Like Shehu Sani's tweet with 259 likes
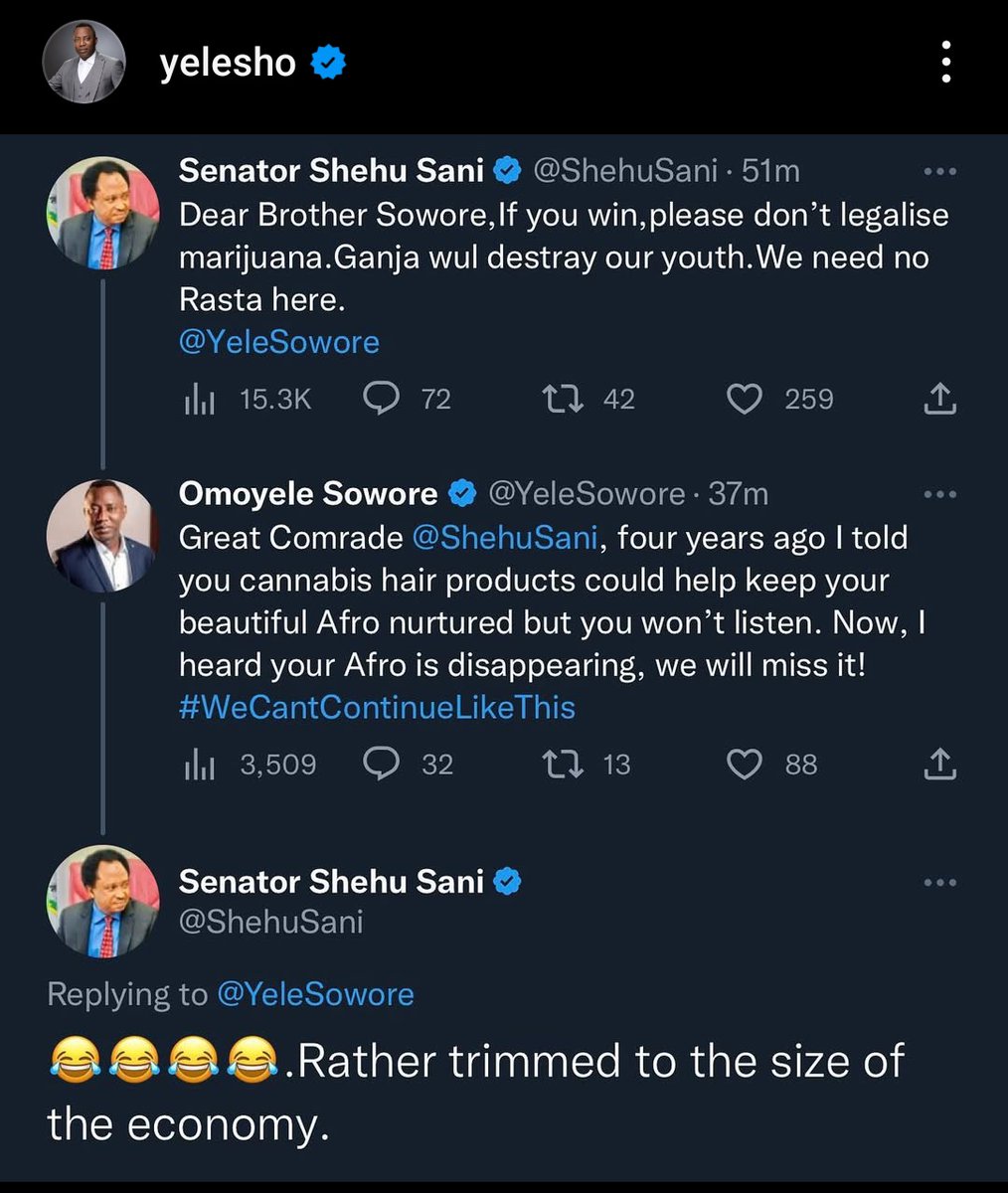1008x1193 pixels. pyautogui.click(x=745, y=399)
